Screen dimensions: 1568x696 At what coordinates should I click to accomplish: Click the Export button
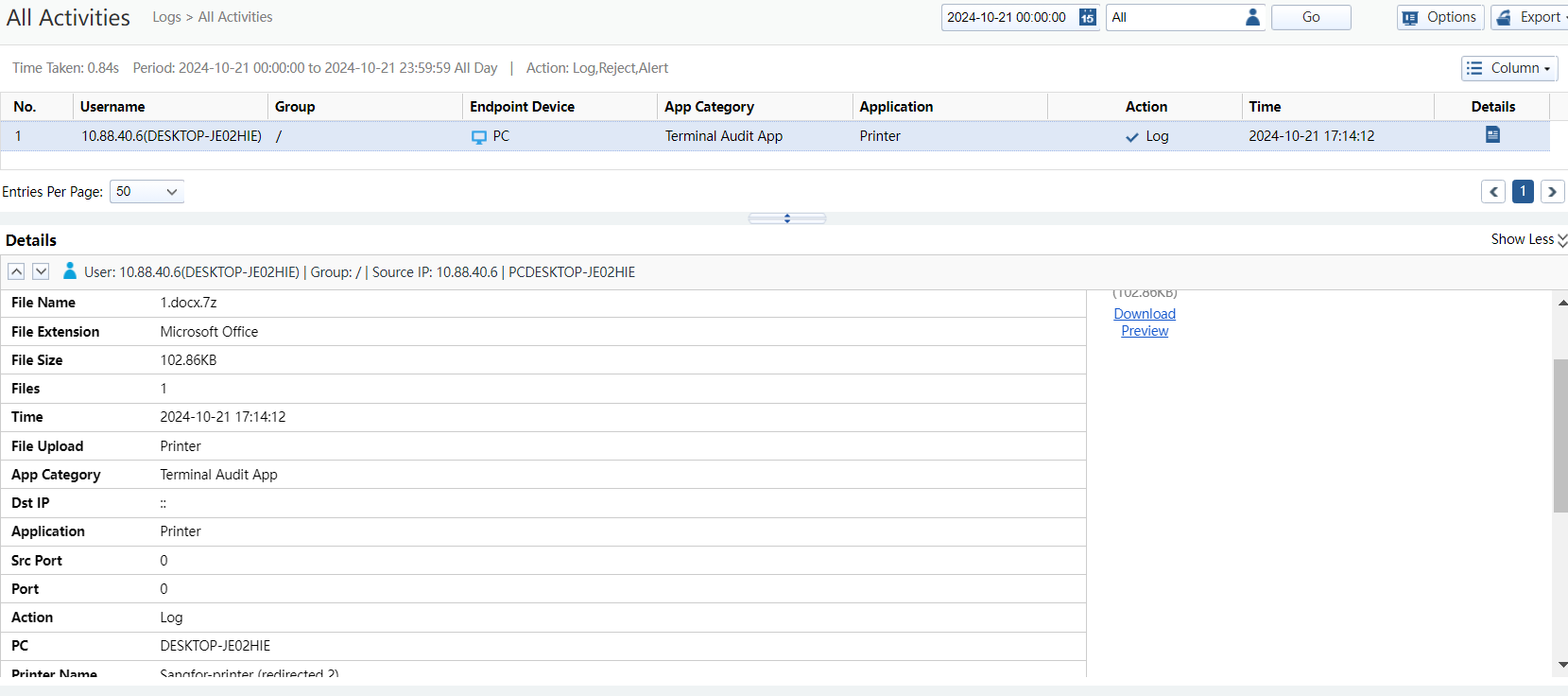1529,18
